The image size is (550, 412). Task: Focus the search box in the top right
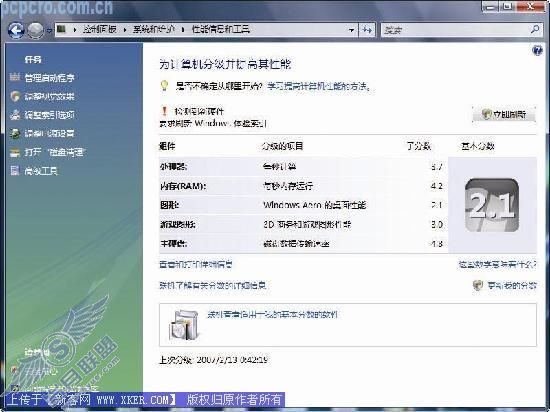click(456, 30)
